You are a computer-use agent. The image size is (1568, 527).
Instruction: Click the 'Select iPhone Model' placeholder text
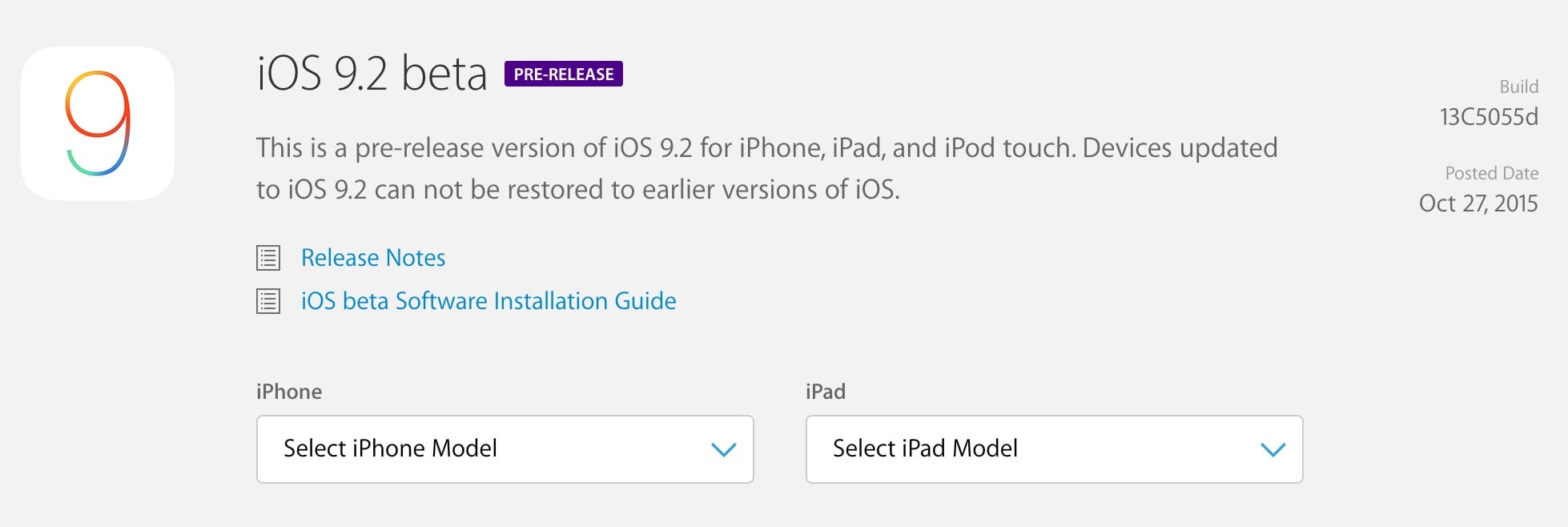(x=390, y=449)
